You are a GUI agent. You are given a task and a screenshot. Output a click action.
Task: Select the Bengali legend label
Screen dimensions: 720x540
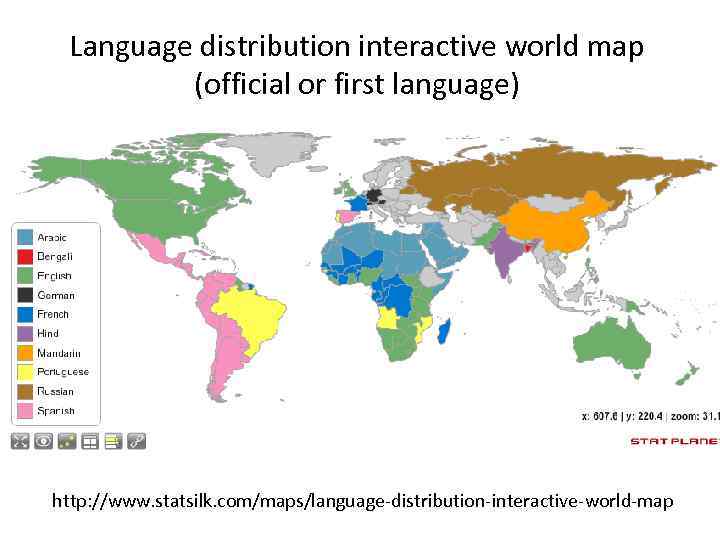[55, 257]
